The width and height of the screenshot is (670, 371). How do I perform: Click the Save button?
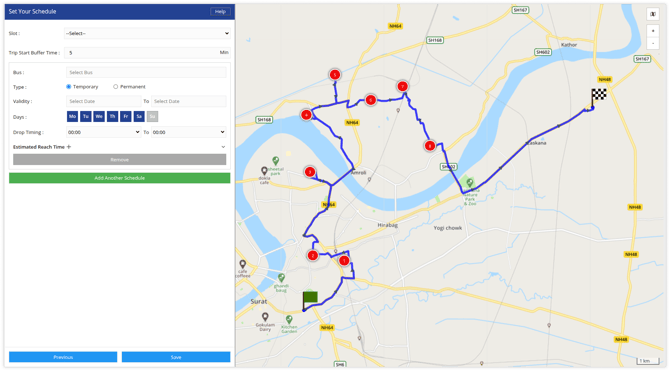click(176, 357)
